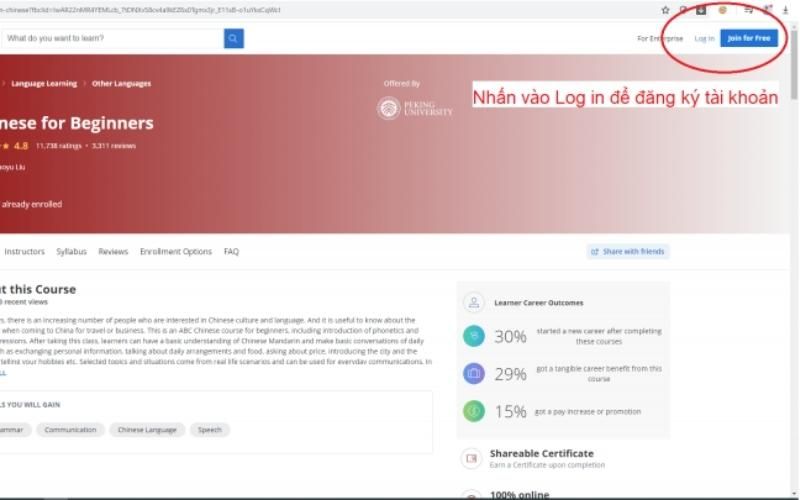Click the 'Offered By' label
The height and width of the screenshot is (500, 800).
402,84
